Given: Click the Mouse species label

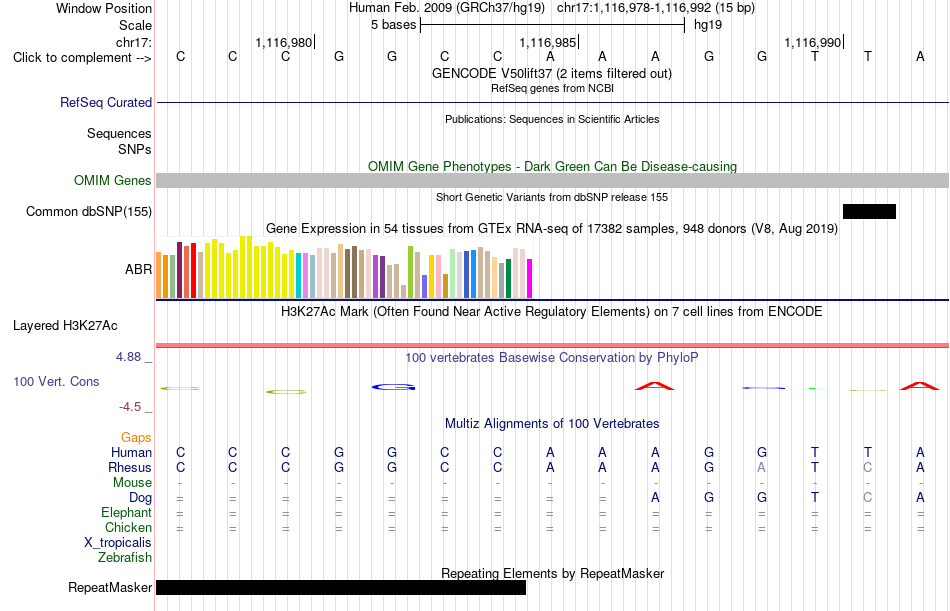Looking at the screenshot, I should [x=132, y=482].
